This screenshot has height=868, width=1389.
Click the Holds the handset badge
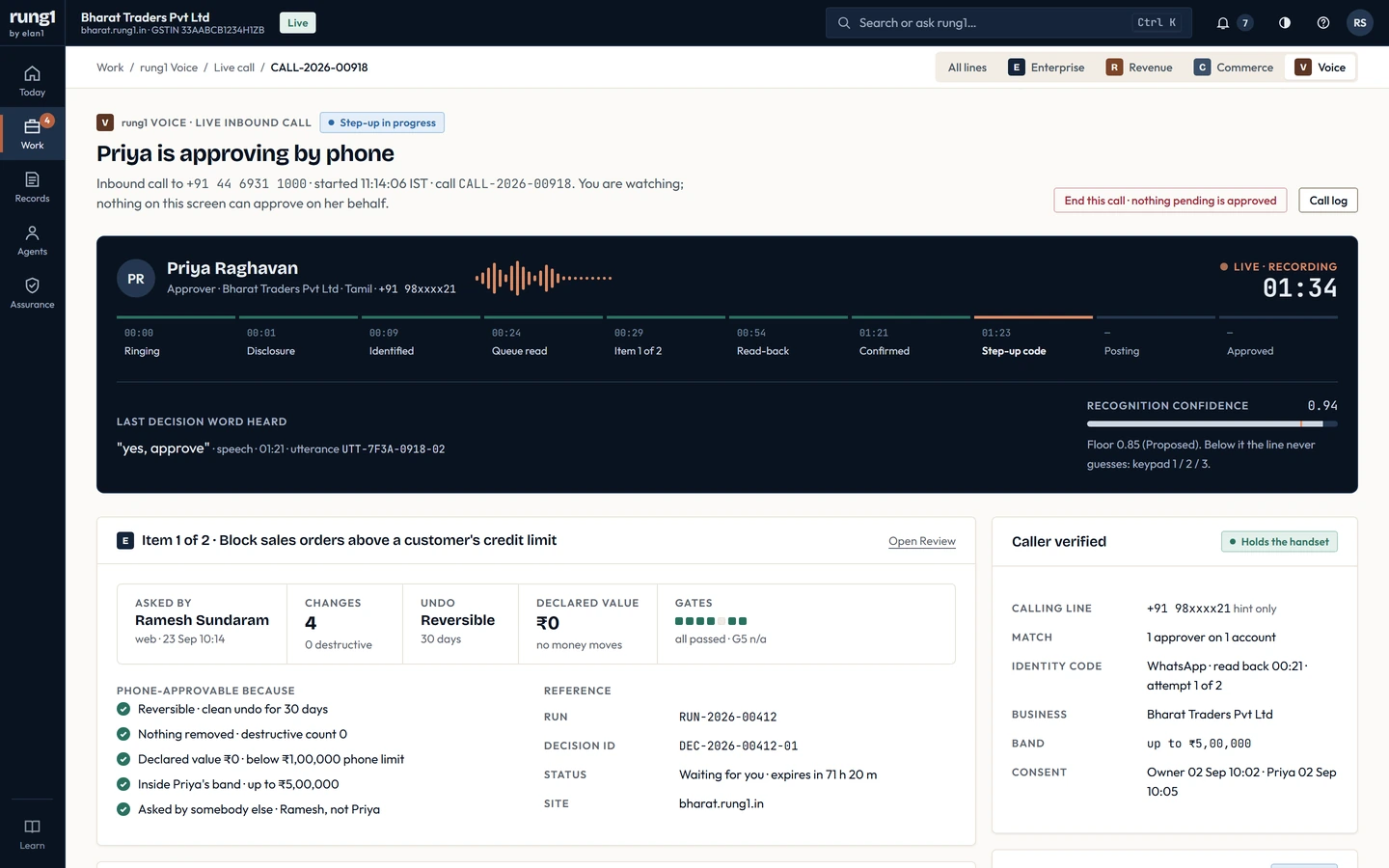1279,542
